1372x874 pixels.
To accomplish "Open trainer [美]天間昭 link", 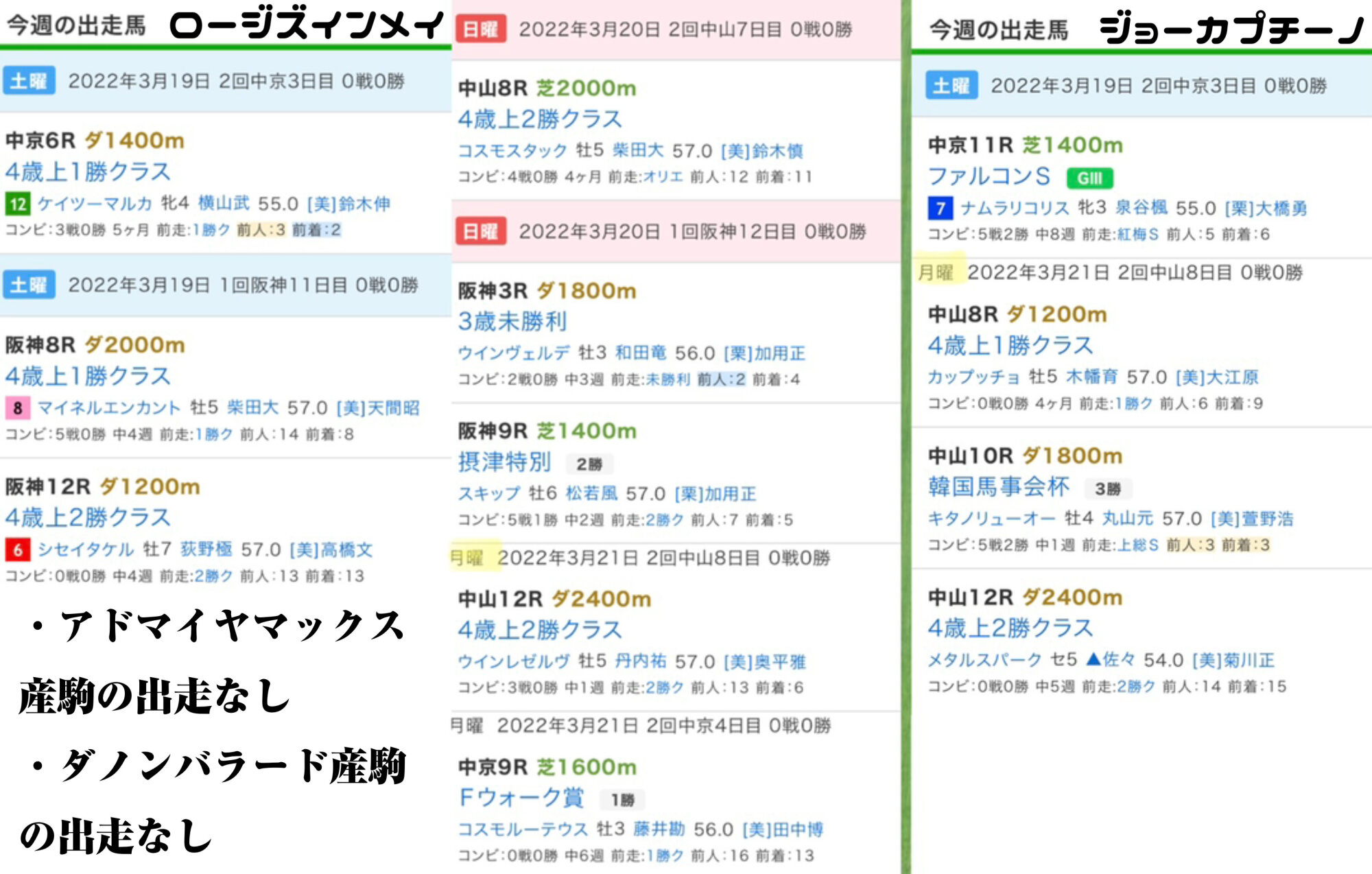I will pyautogui.click(x=379, y=408).
